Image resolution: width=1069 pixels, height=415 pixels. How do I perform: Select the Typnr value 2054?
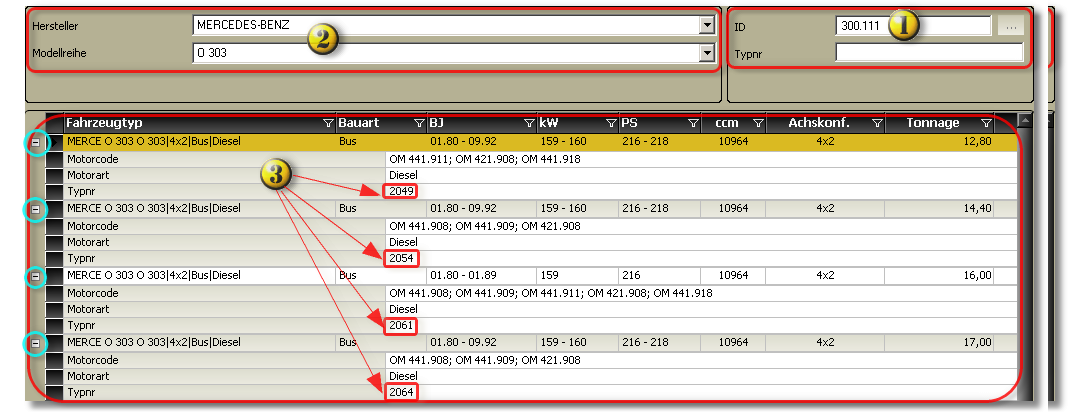(401, 259)
